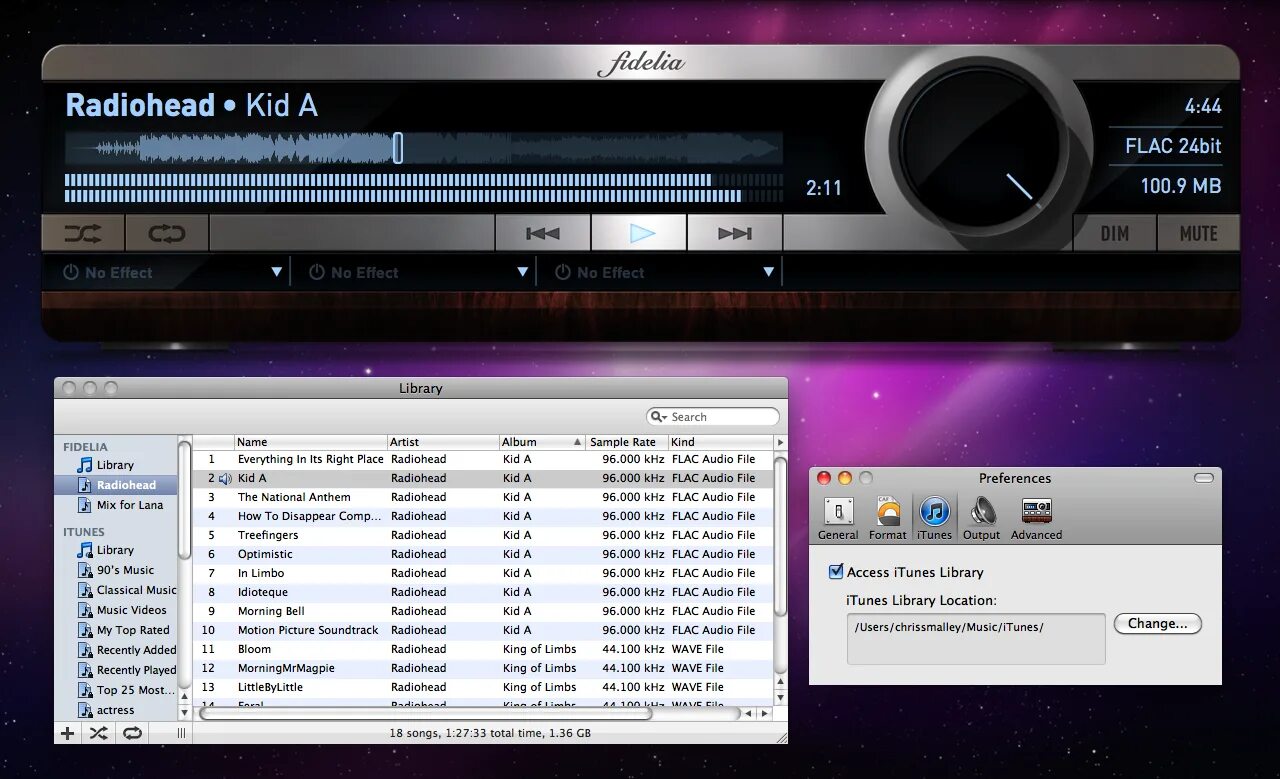Click the repeat icon in Library footer
This screenshot has height=779, width=1280.
132,733
